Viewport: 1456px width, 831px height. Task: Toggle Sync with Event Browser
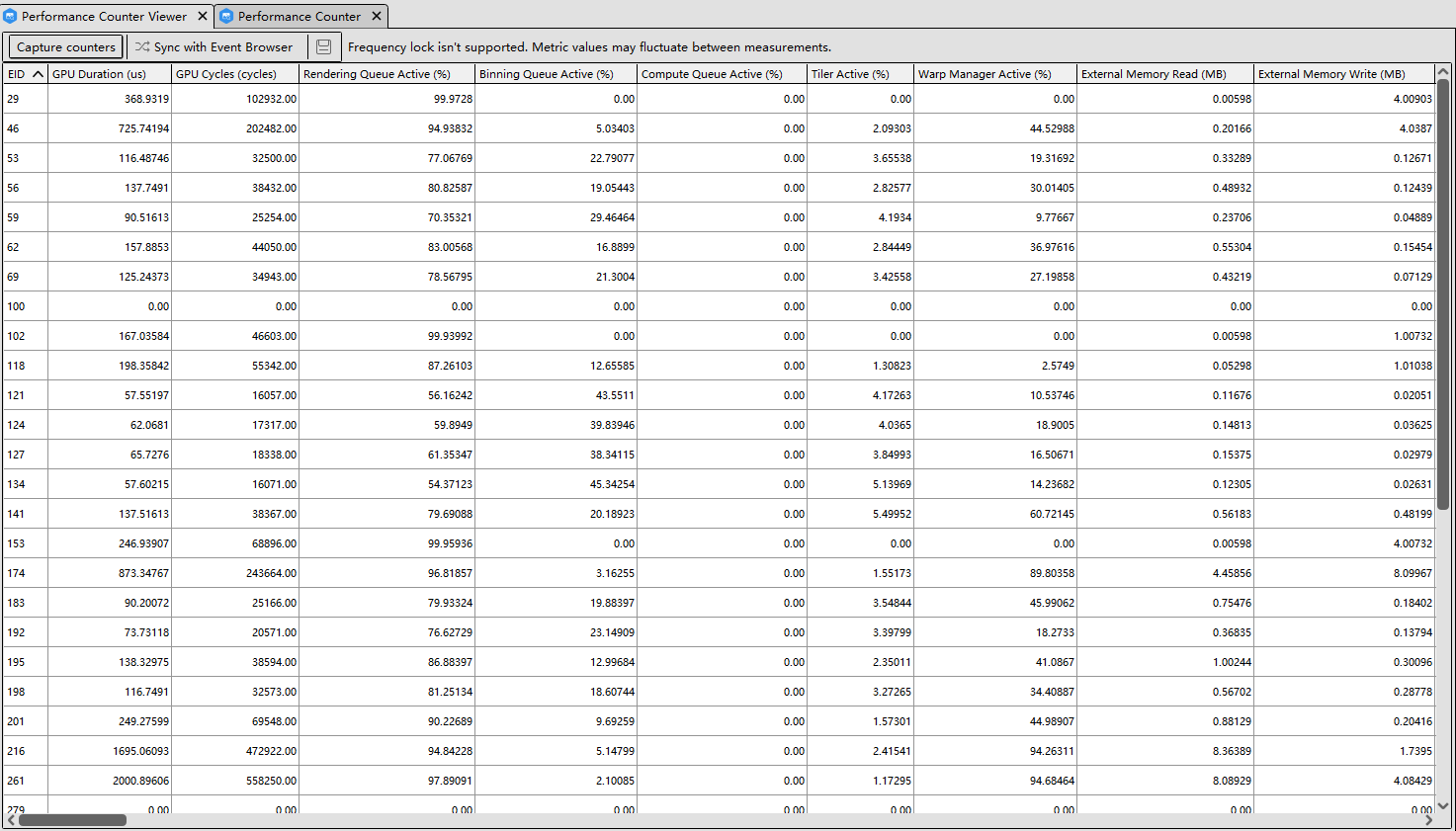click(214, 46)
